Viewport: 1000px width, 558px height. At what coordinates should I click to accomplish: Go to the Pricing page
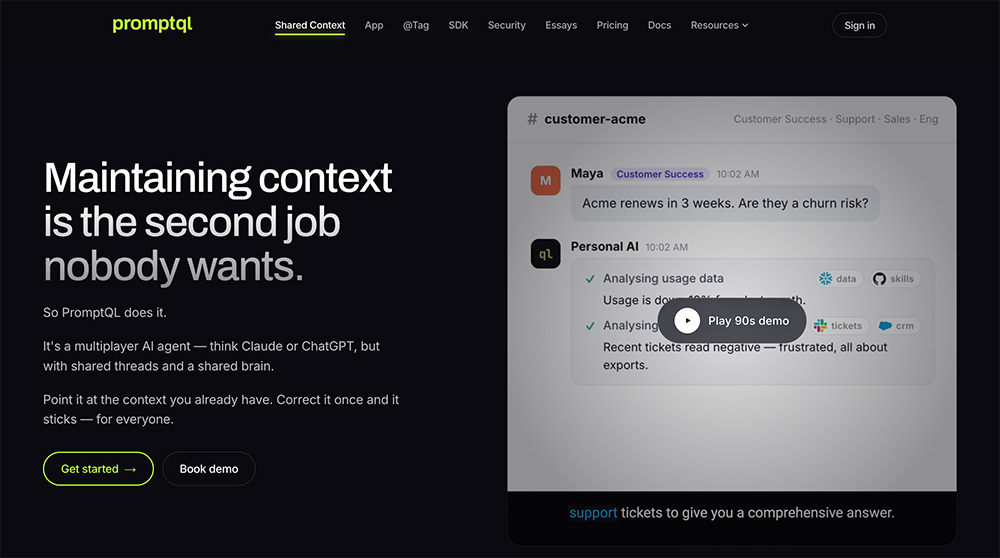pyautogui.click(x=612, y=26)
